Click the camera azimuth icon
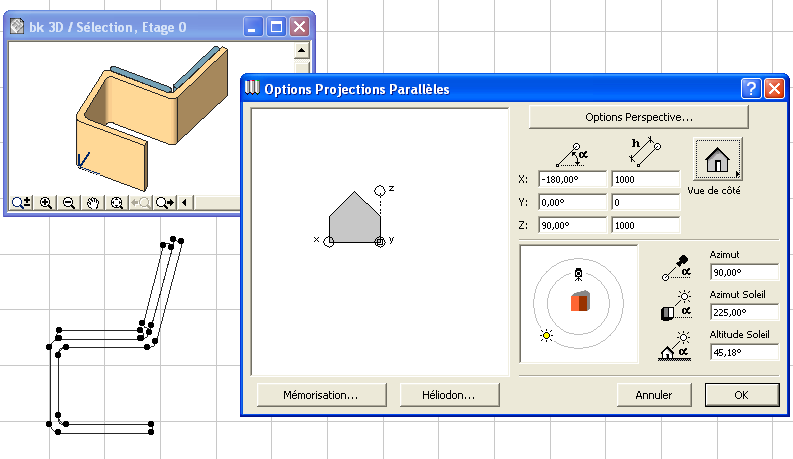This screenshot has height=459, width=793. (676, 268)
